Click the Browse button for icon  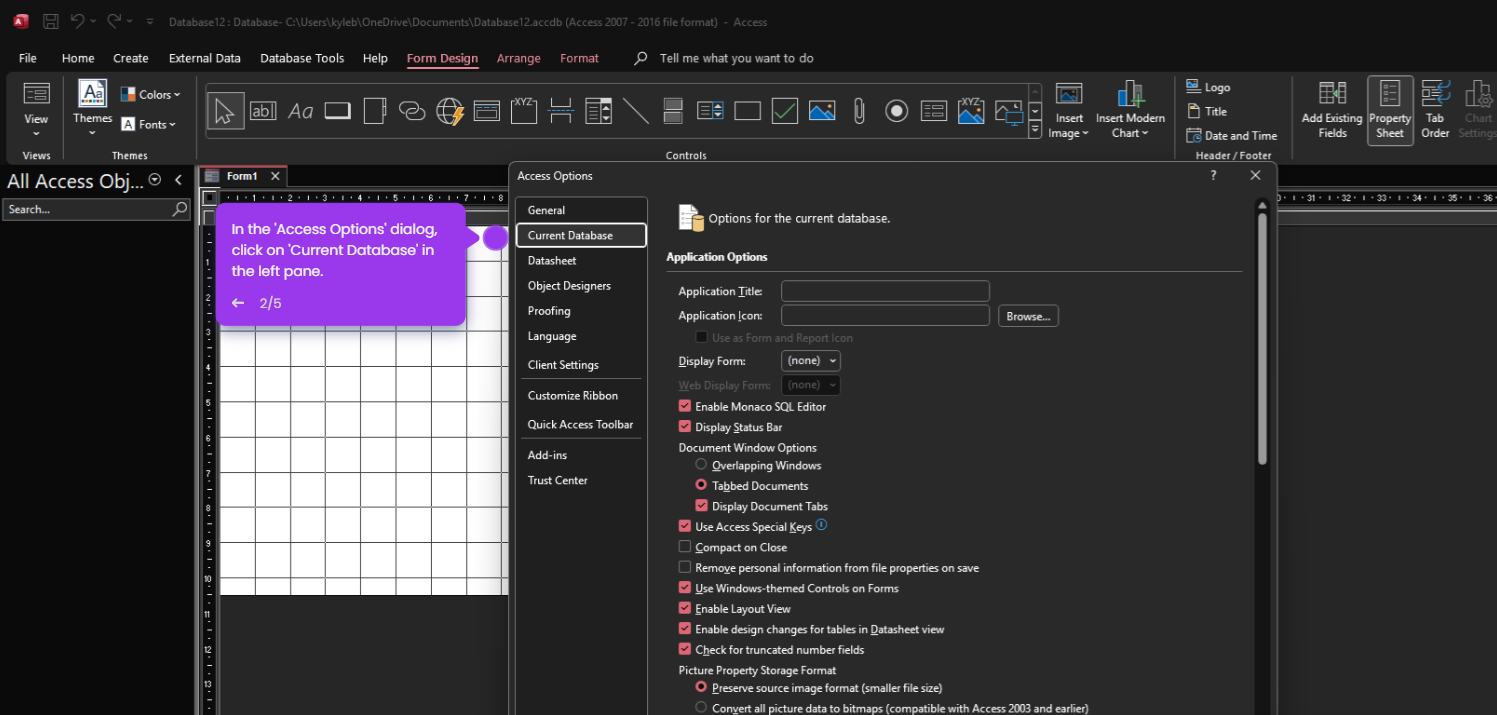pos(1028,316)
